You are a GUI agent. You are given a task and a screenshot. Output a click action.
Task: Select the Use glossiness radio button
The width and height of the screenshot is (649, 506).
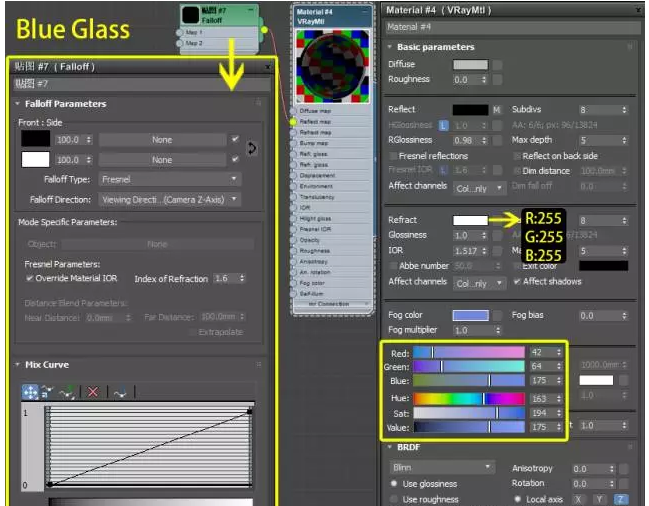tap(394, 484)
